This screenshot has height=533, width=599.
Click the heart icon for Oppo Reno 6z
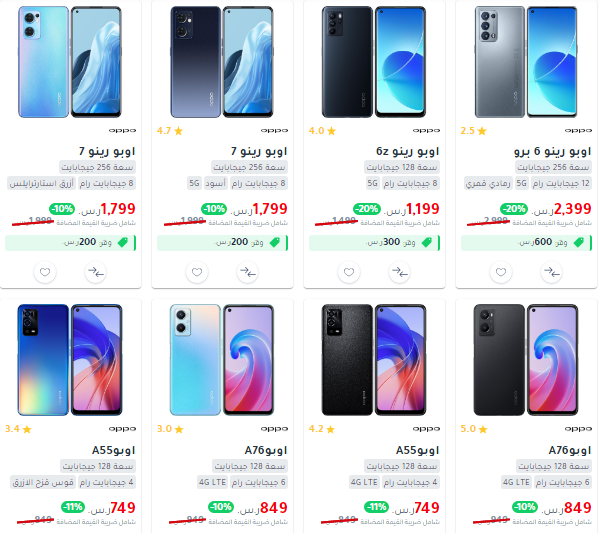coord(349,272)
